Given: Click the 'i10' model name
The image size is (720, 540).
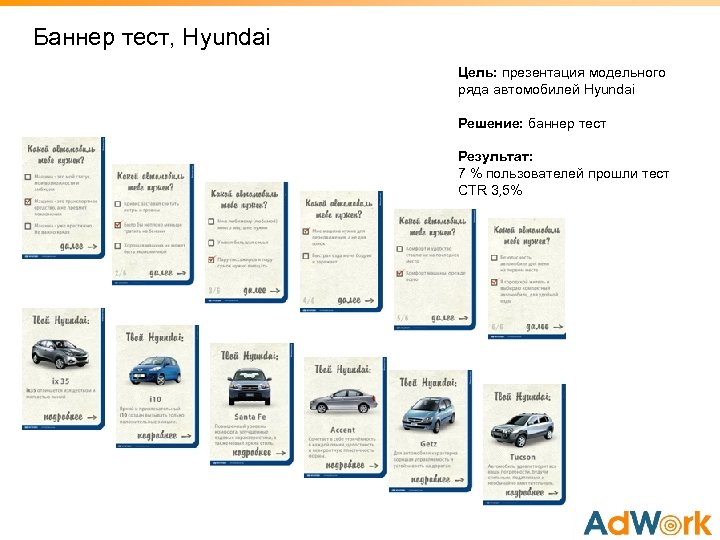Looking at the screenshot, I should pyautogui.click(x=155, y=399).
